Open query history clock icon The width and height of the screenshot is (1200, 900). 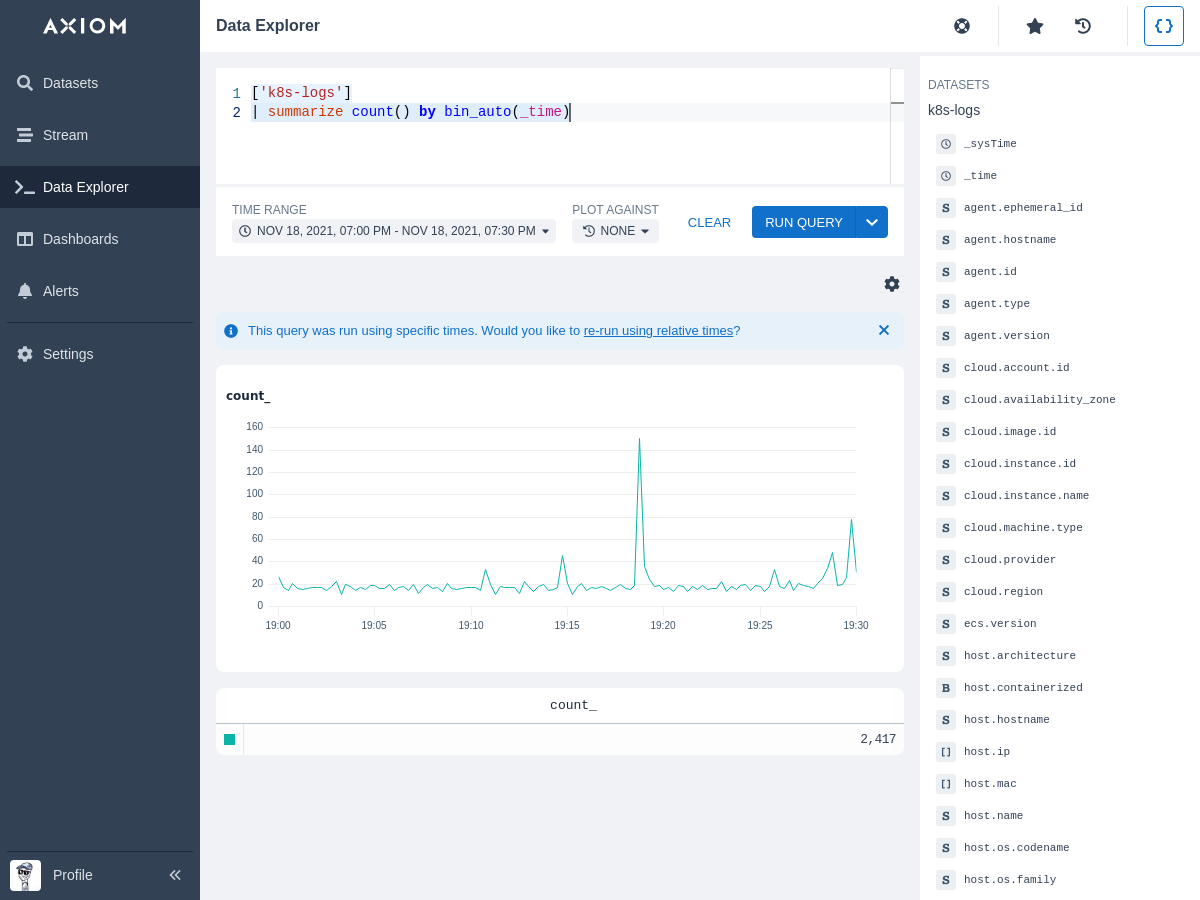1083,26
